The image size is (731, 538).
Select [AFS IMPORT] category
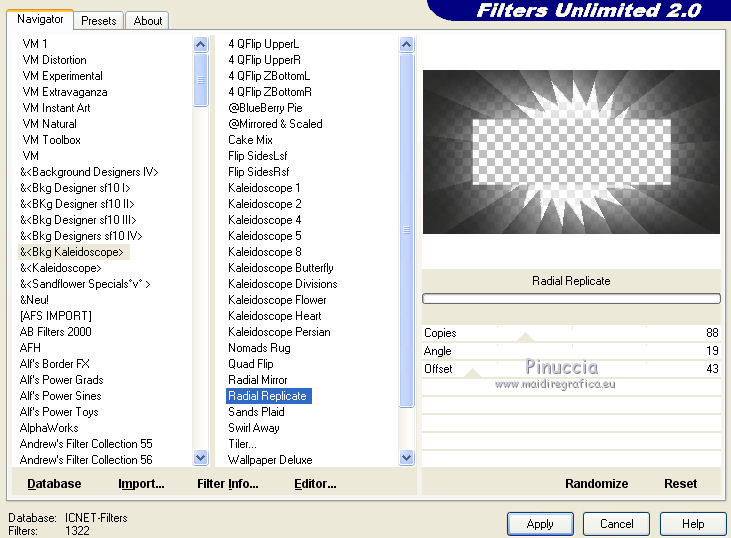coord(55,316)
